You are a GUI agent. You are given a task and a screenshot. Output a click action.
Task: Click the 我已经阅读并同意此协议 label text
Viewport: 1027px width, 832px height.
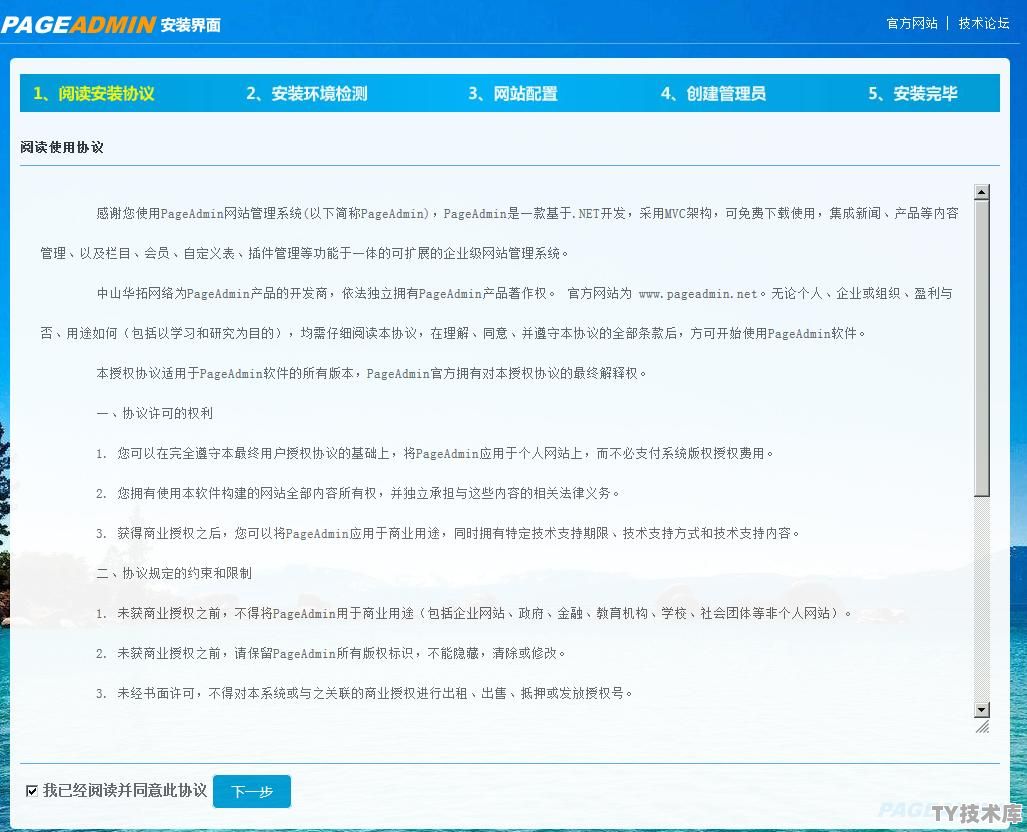coord(125,791)
